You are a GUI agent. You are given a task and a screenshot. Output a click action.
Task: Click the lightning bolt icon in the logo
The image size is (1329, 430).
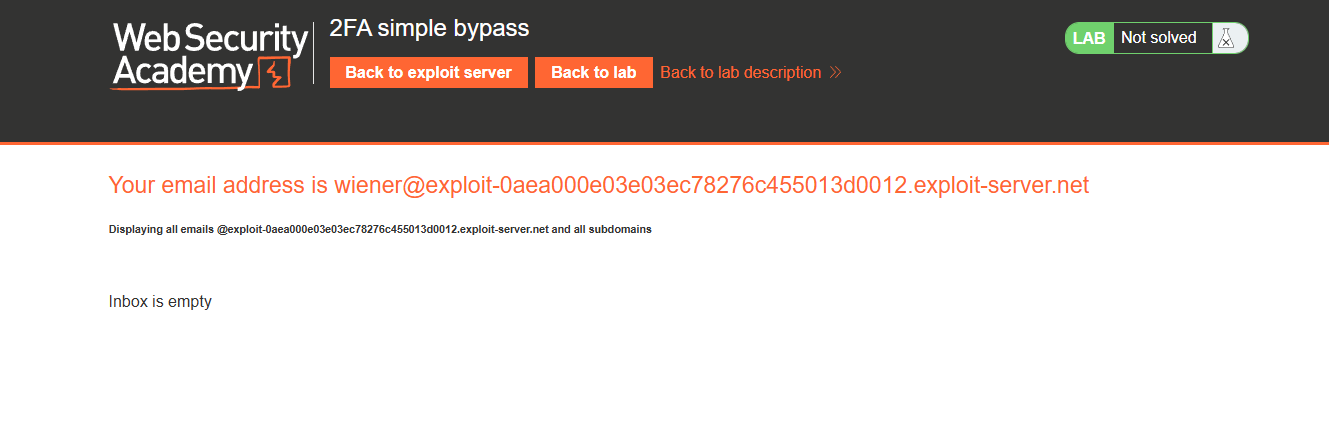(x=274, y=74)
